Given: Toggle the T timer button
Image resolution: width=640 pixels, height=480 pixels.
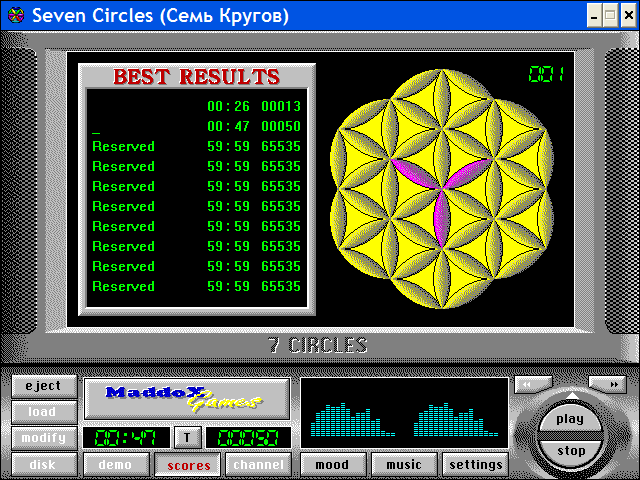Looking at the screenshot, I should point(187,437).
